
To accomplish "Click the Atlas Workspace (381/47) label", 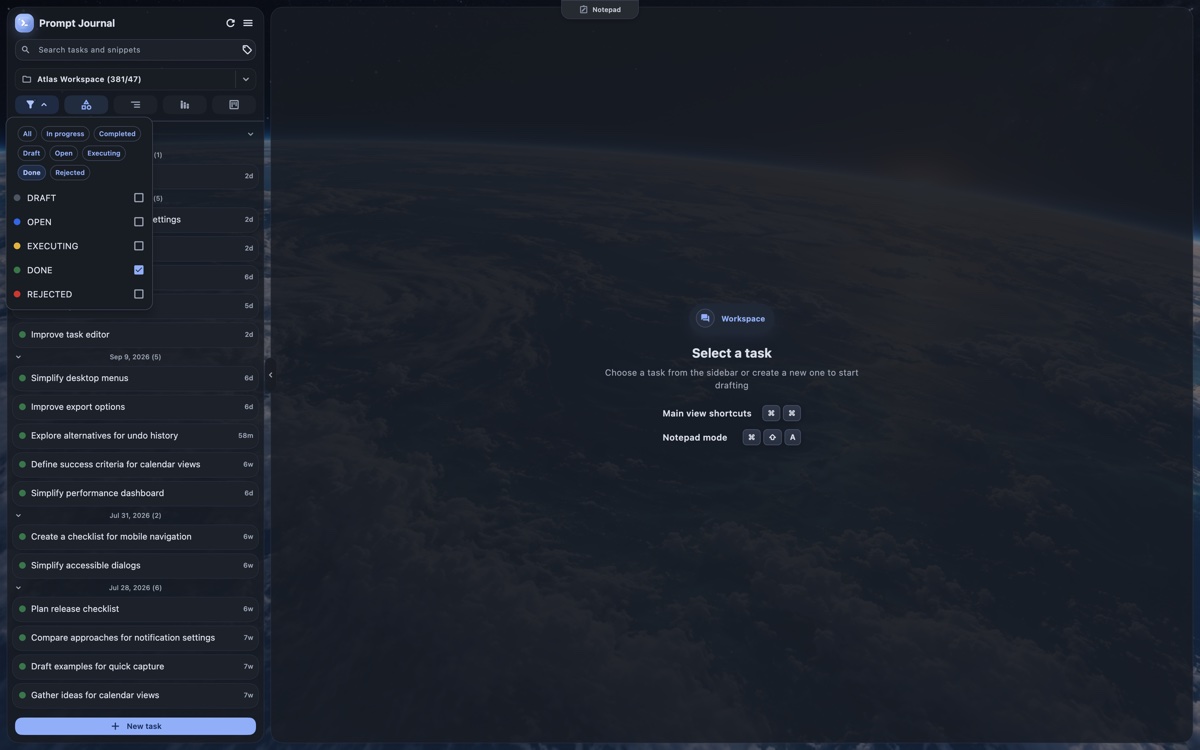I will pos(89,79).
